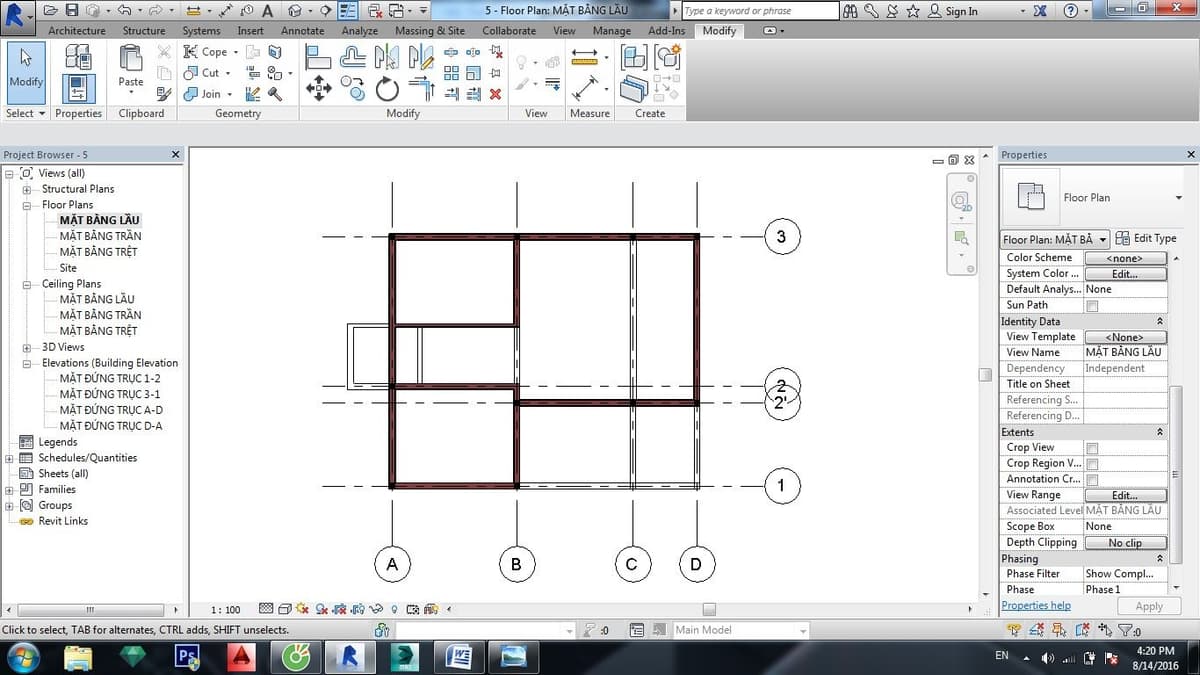Open the Select panel dropdown
1200x675 pixels.
[25, 113]
